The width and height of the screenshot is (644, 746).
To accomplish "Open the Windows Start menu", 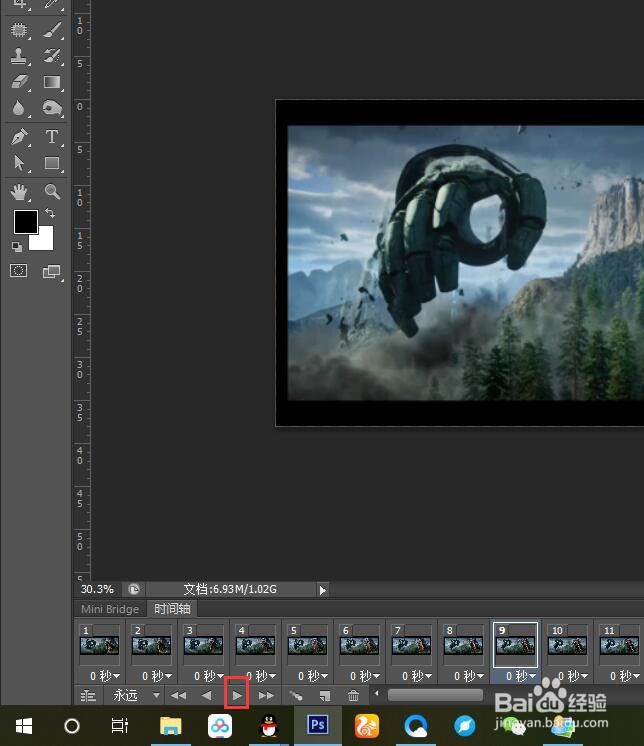I will pyautogui.click(x=24, y=726).
